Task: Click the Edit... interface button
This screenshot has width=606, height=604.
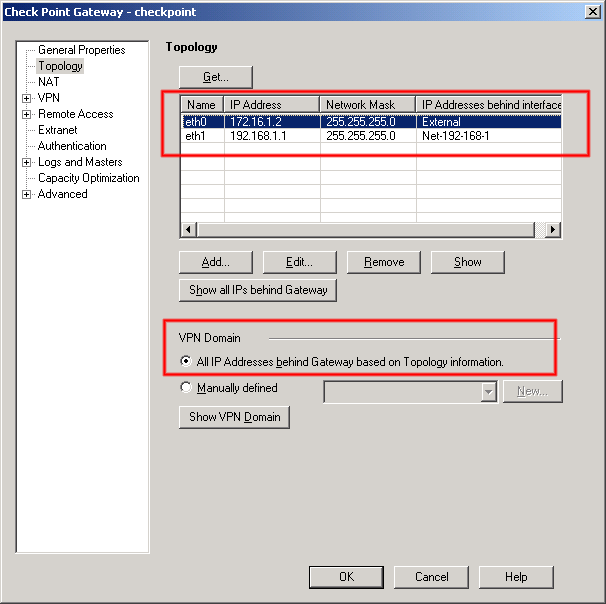Action: pyautogui.click(x=300, y=262)
